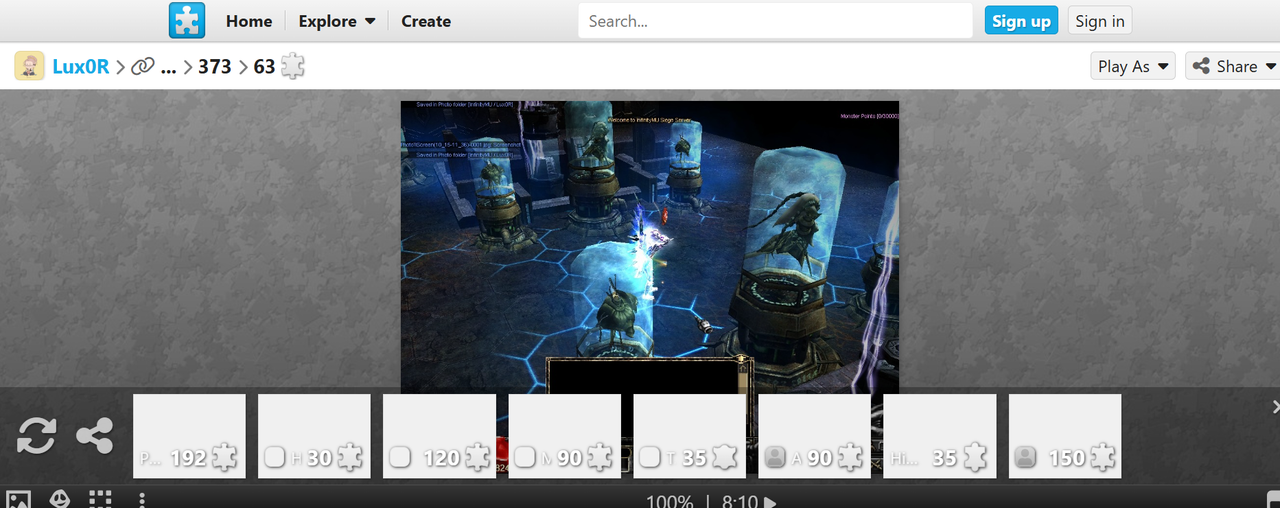Click the blue Sign up button
The width and height of the screenshot is (1280, 508).
pos(1021,21)
